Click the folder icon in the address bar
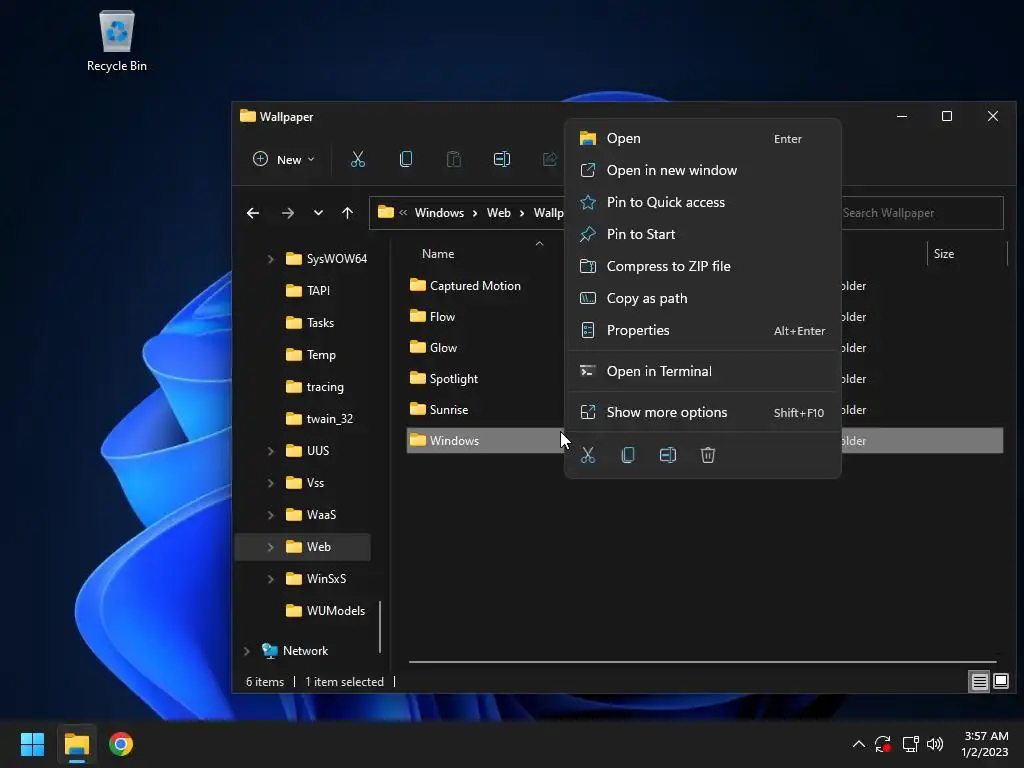 point(386,212)
